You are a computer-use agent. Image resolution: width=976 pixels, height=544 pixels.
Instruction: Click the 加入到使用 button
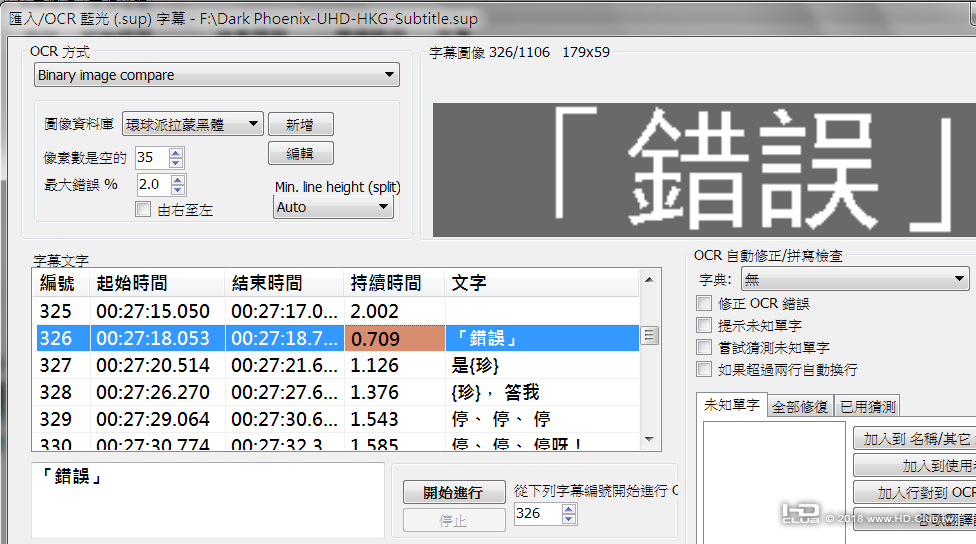coord(914,466)
